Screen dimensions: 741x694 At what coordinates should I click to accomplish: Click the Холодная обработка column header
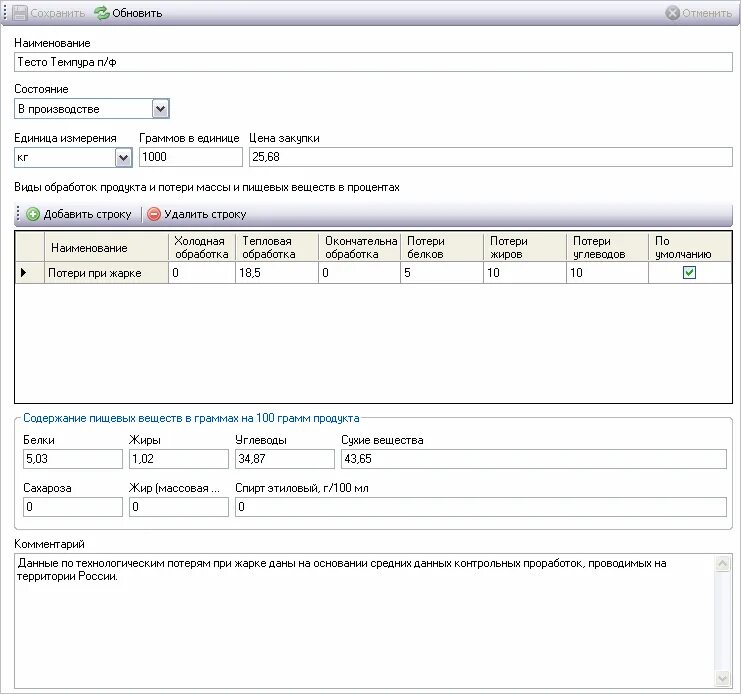pos(202,248)
